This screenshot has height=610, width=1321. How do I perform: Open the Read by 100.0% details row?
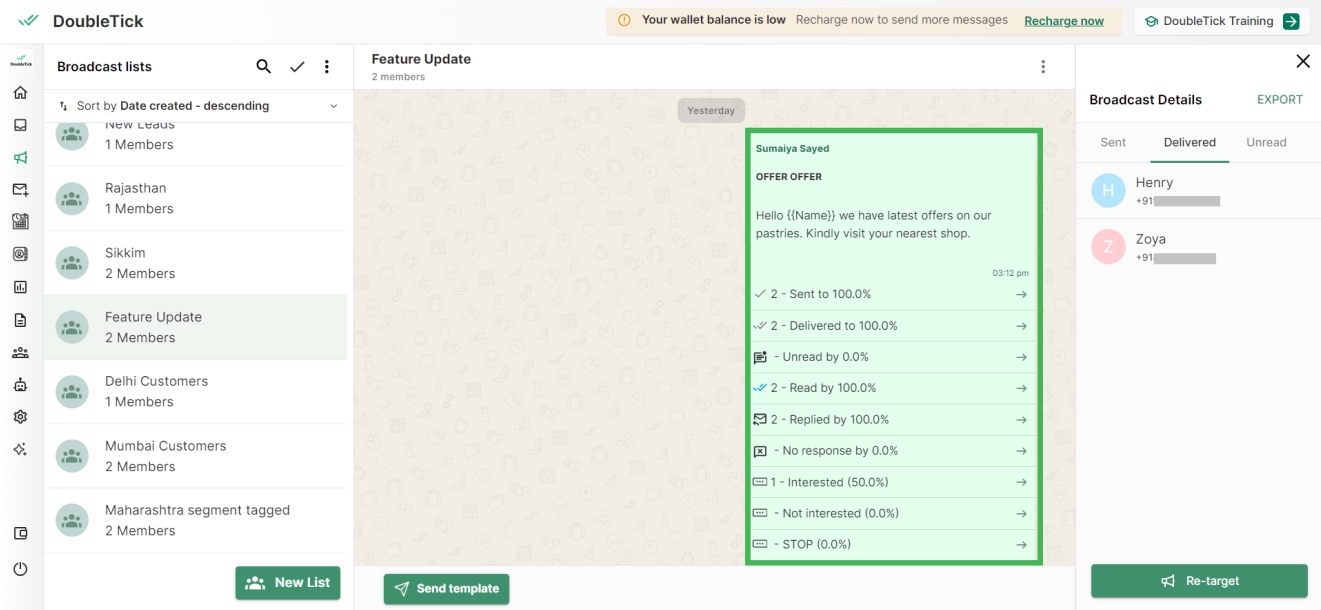[x=892, y=388]
